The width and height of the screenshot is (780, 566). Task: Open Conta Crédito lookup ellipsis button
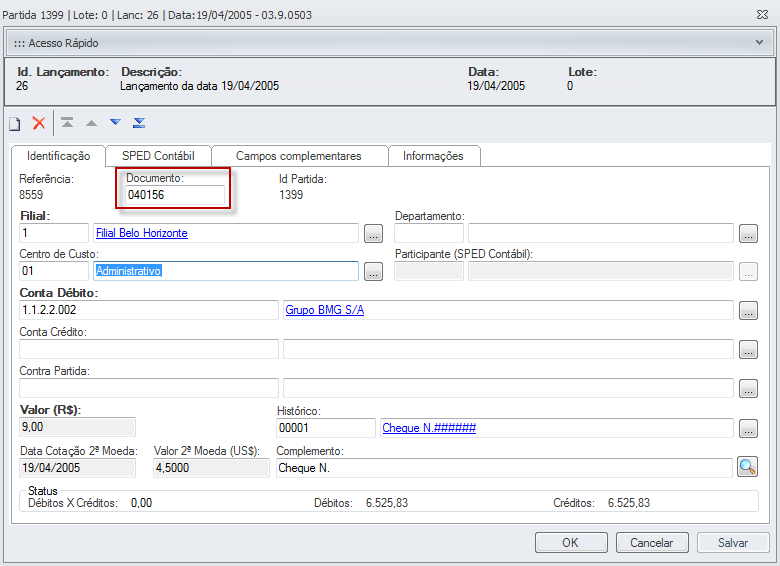[x=748, y=350]
